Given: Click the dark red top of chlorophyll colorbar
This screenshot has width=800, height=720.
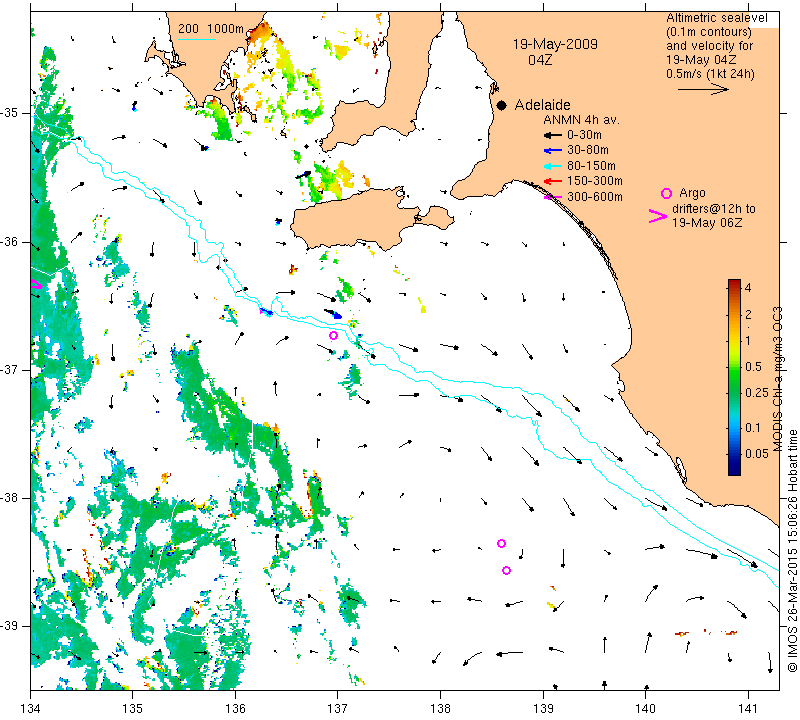Looking at the screenshot, I should click(734, 284).
